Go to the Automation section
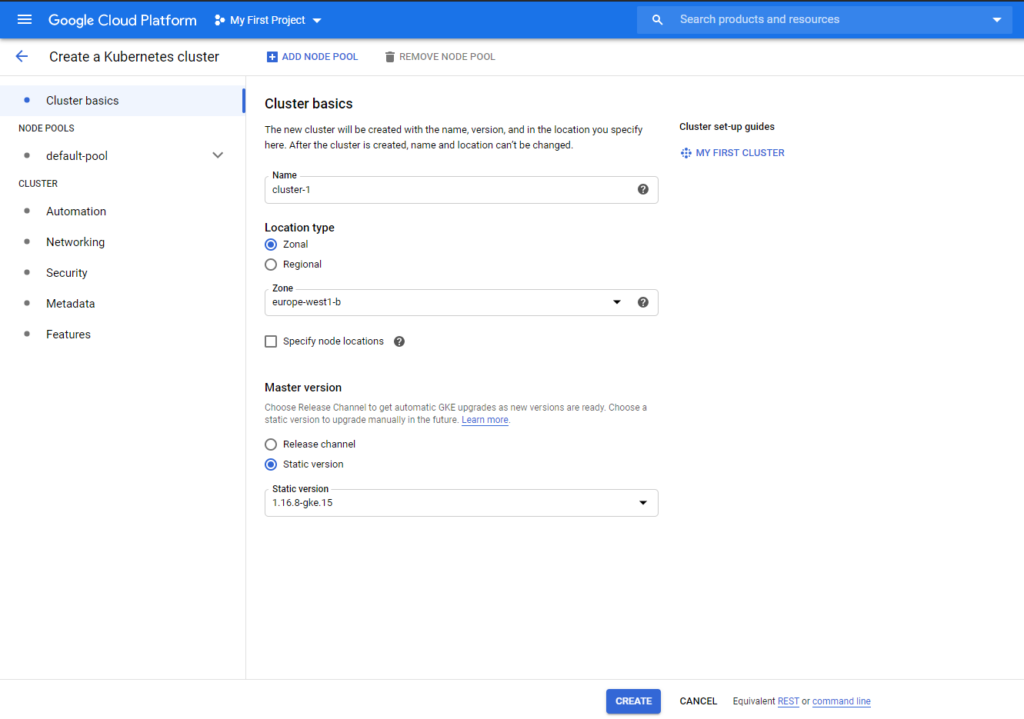 [76, 212]
